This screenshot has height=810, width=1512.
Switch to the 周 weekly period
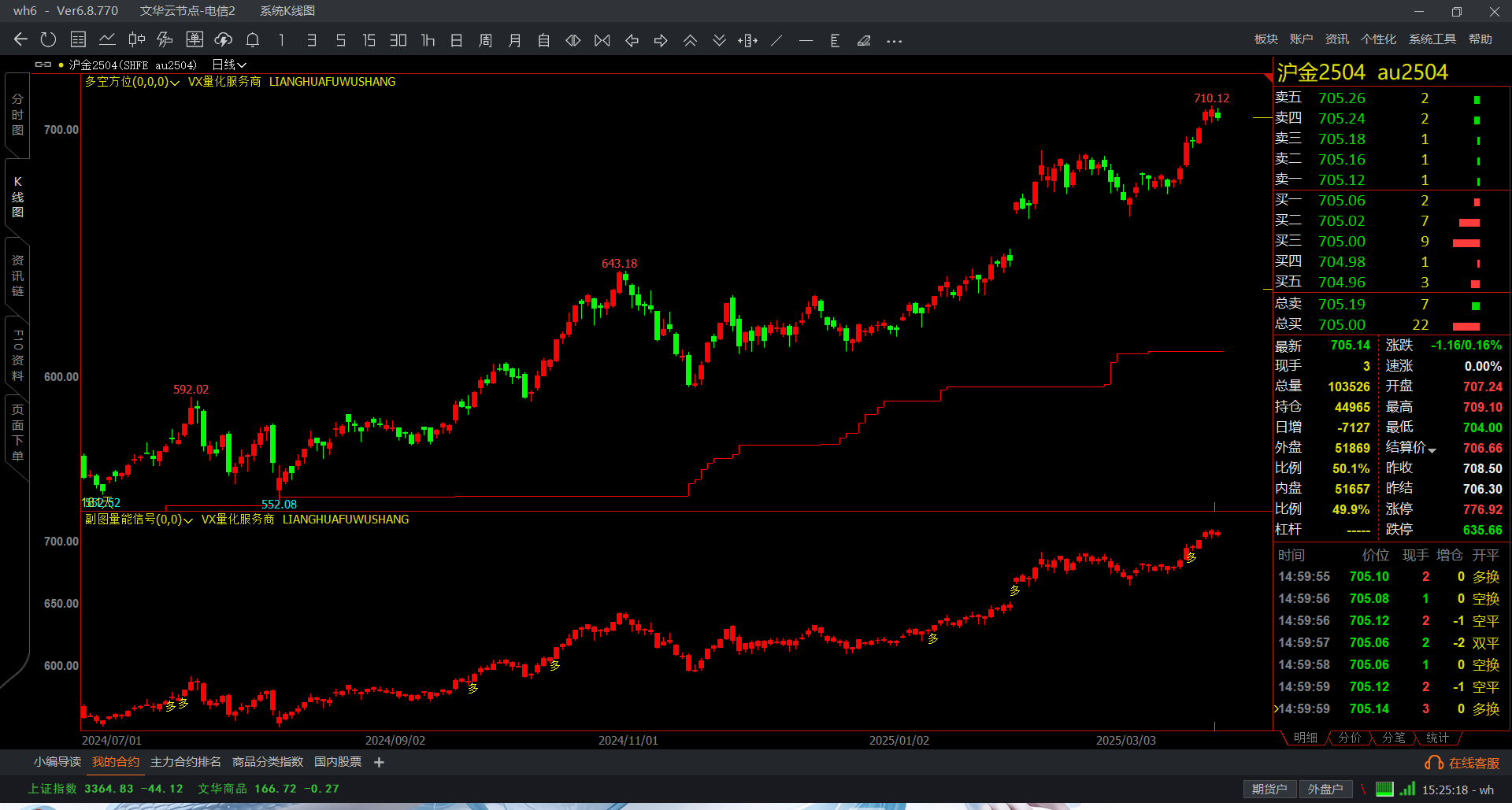[x=485, y=40]
